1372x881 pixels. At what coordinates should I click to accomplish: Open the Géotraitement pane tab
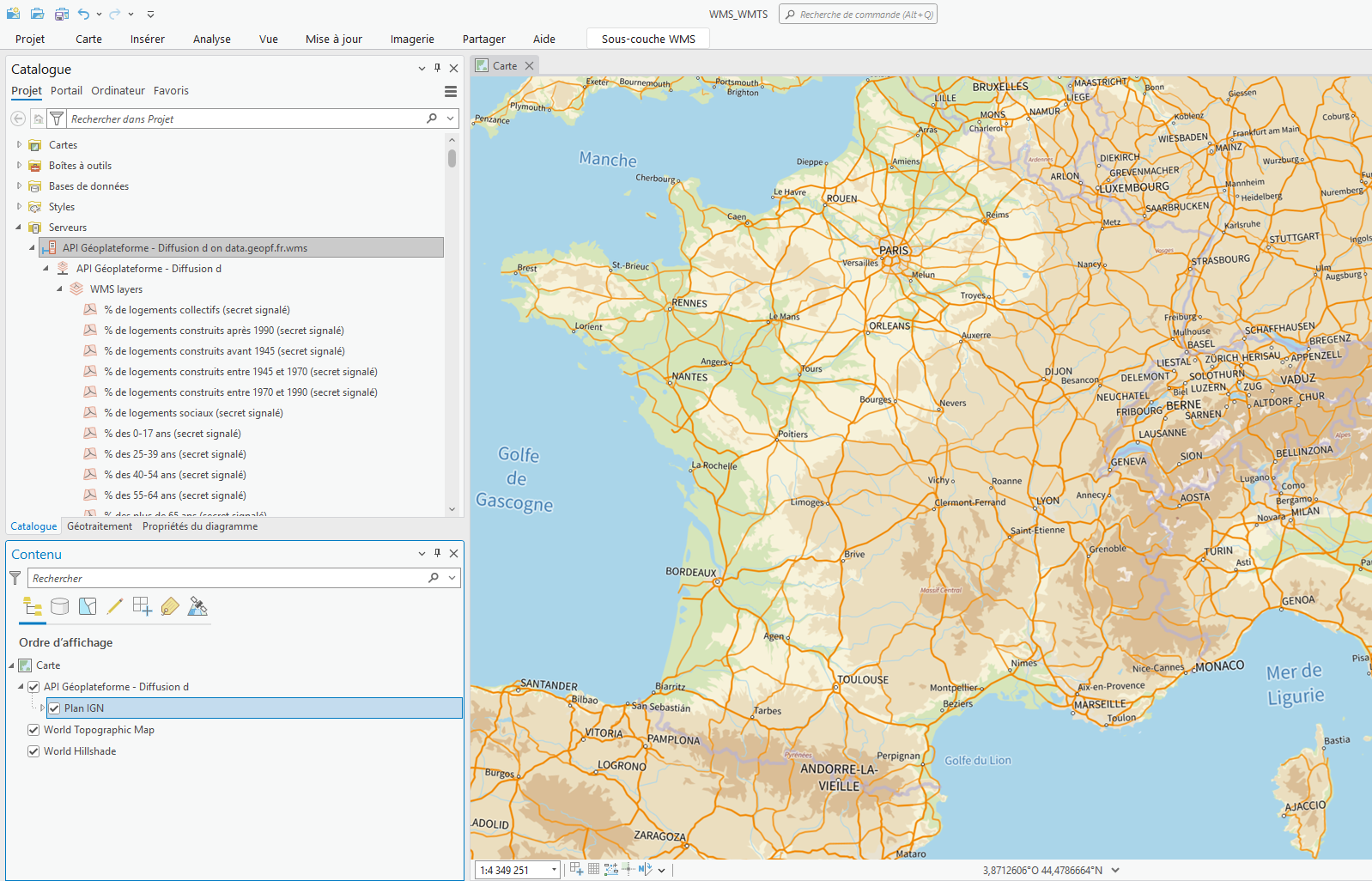pos(100,526)
